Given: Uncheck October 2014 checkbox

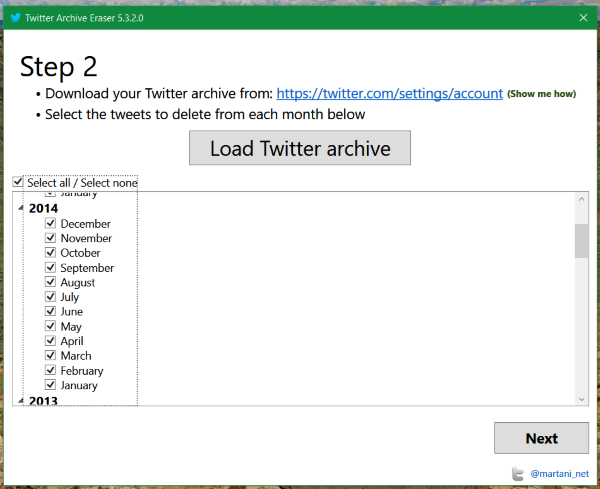Looking at the screenshot, I should (50, 253).
